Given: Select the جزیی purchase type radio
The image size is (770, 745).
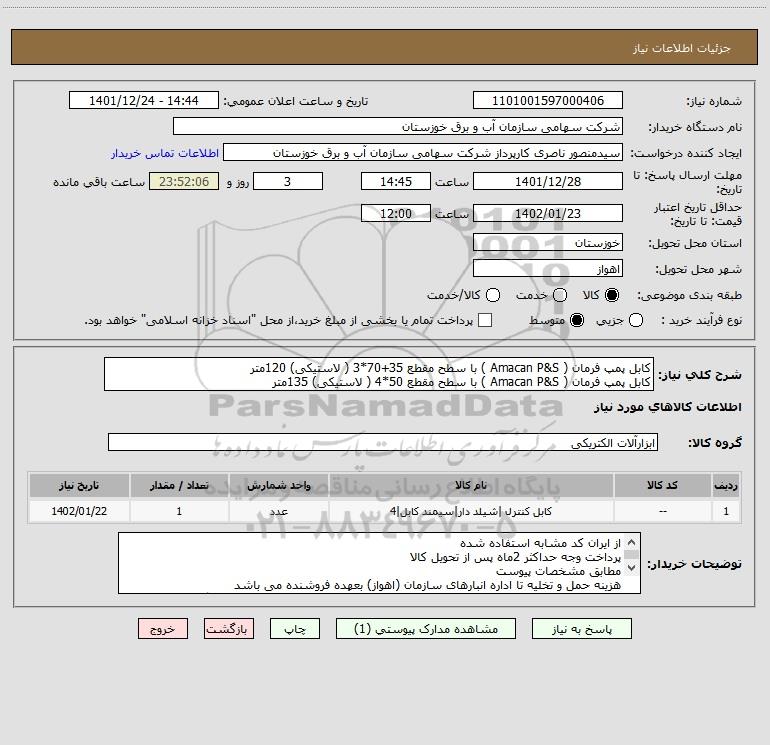Looking at the screenshot, I should coord(635,320).
